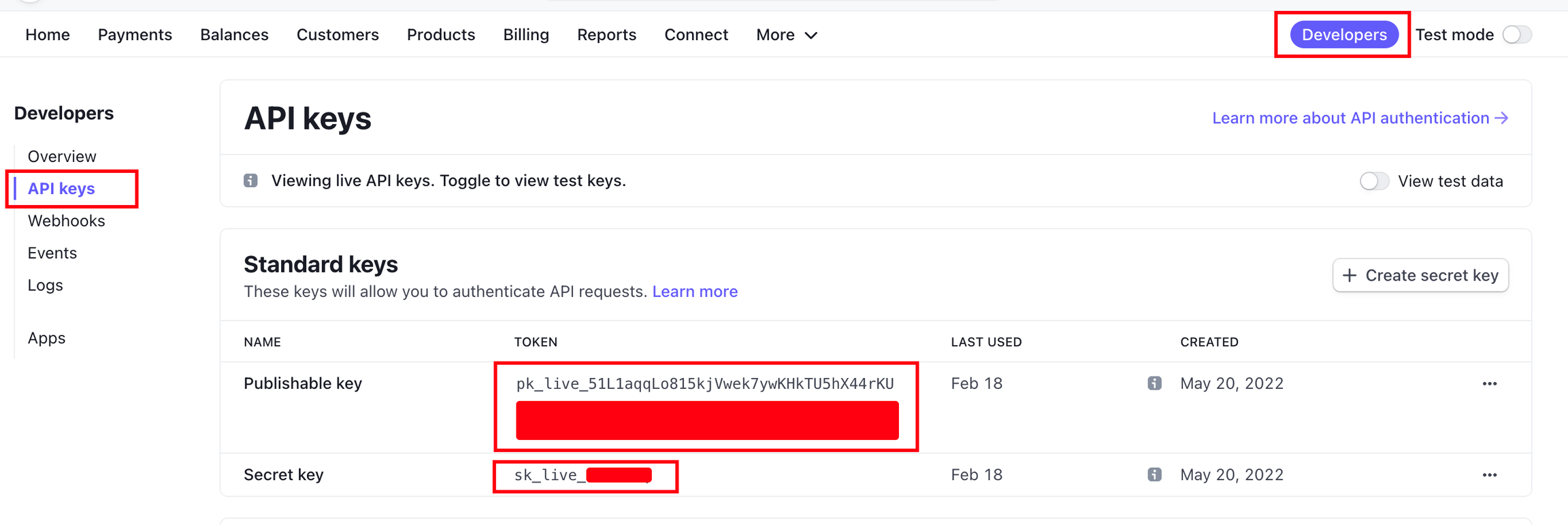Toggle Test mode switch in top bar
The width and height of the screenshot is (1568, 525).
(x=1517, y=35)
